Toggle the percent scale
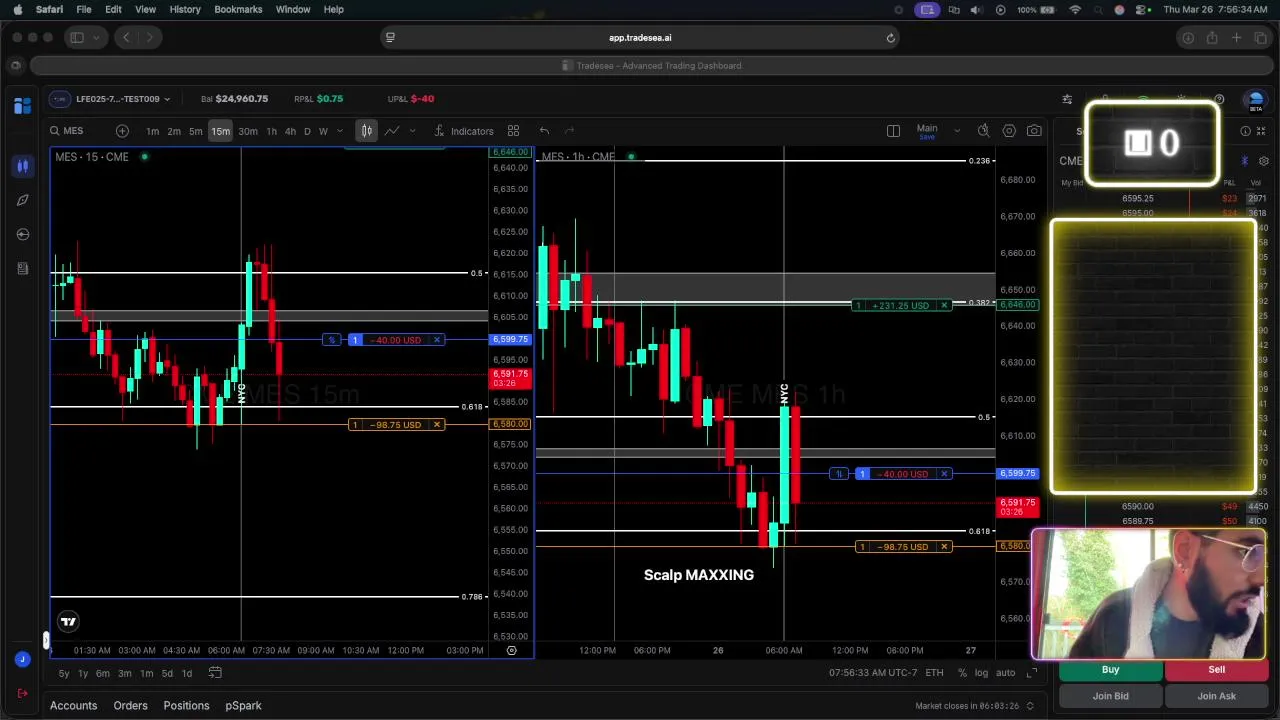Viewport: 1280px width, 720px height. point(962,673)
